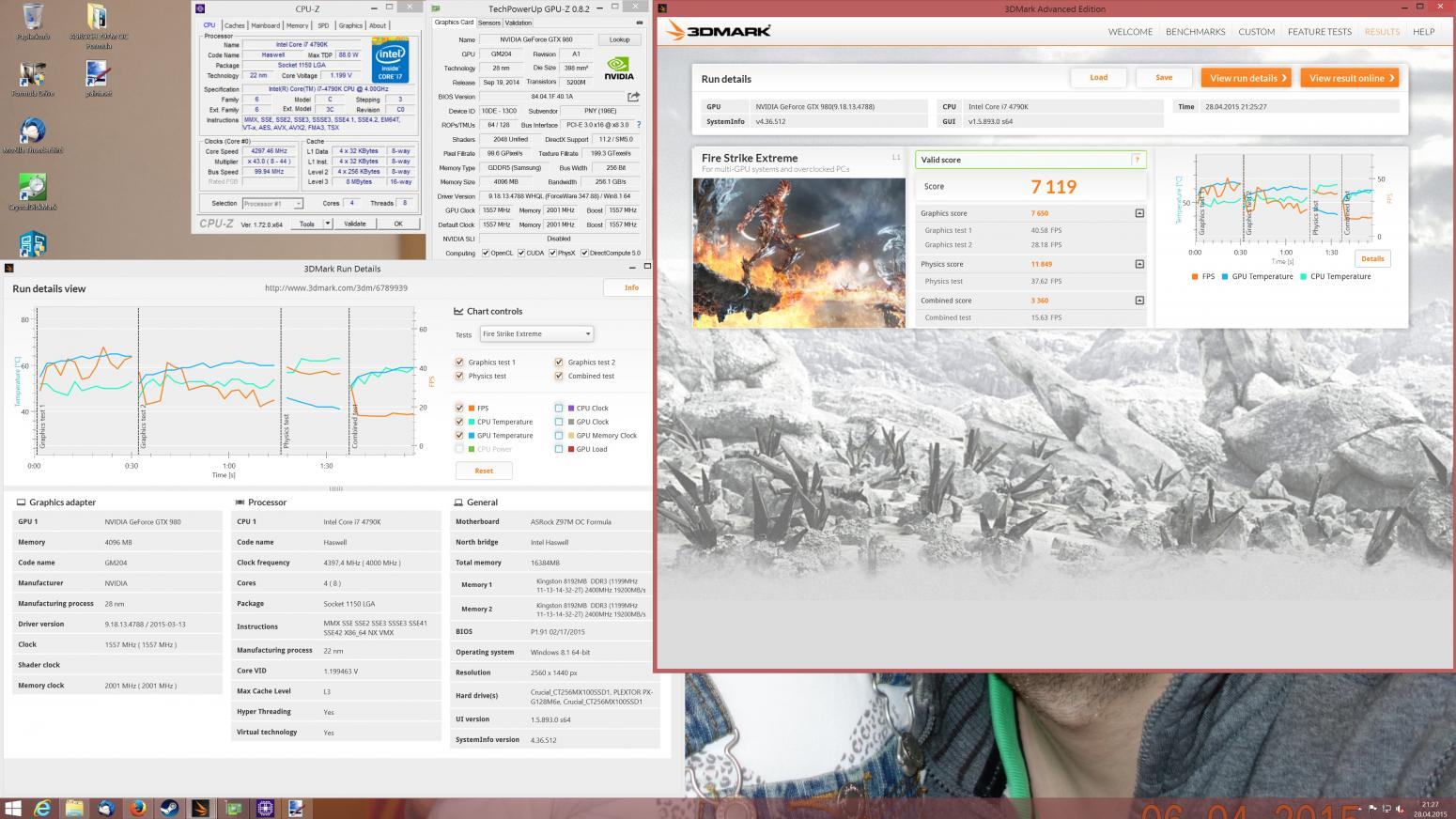Open the 3DMark BENCHMARKS menu
The image size is (1456, 819).
(x=1195, y=32)
